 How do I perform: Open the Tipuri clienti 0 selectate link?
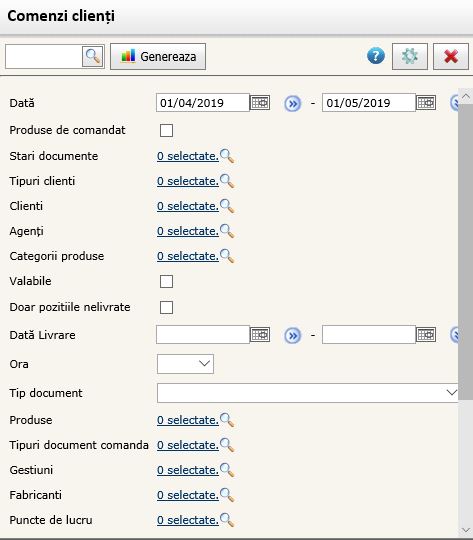(x=188, y=181)
